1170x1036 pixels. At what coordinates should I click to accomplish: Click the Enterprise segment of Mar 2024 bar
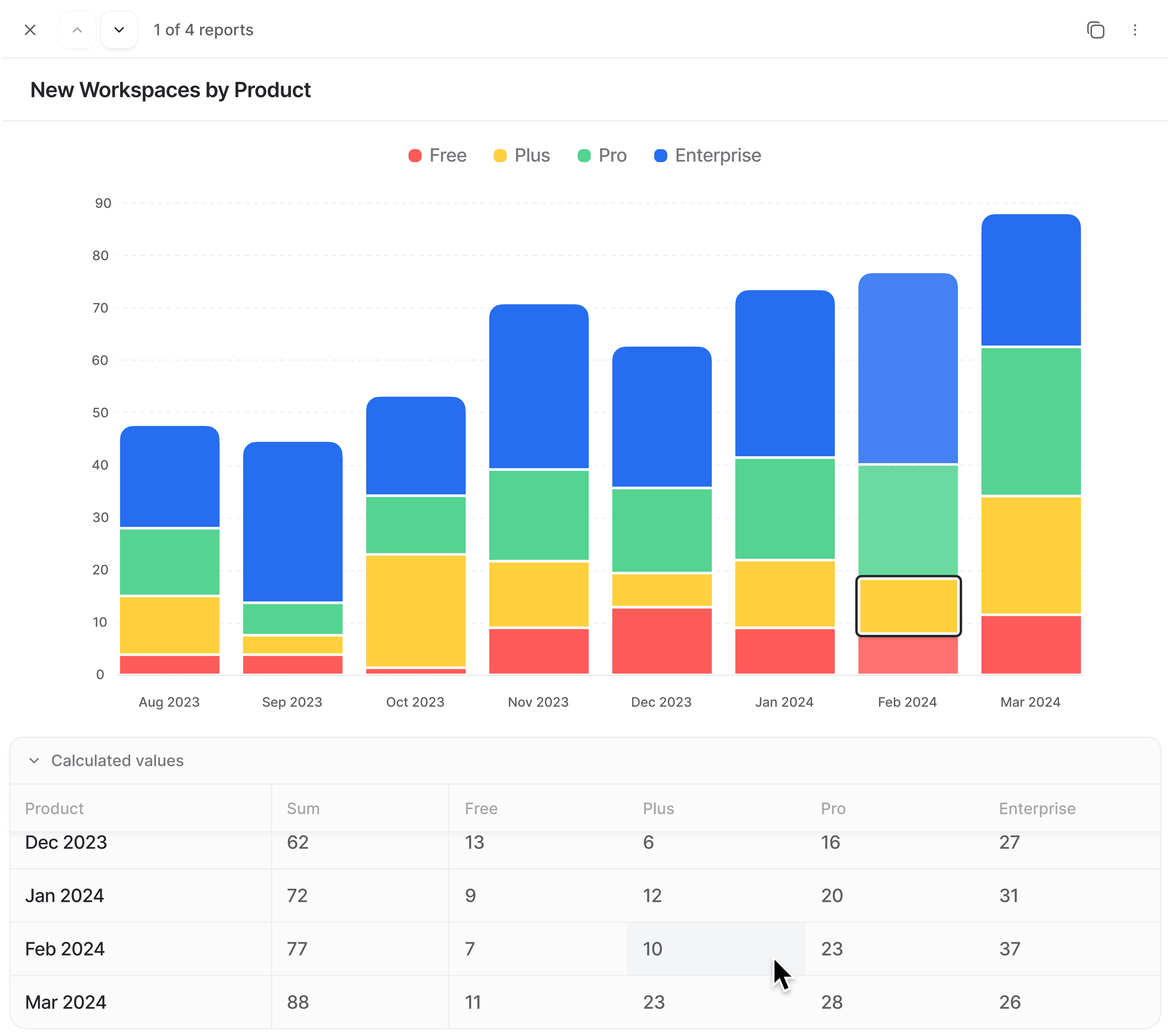pos(1030,280)
